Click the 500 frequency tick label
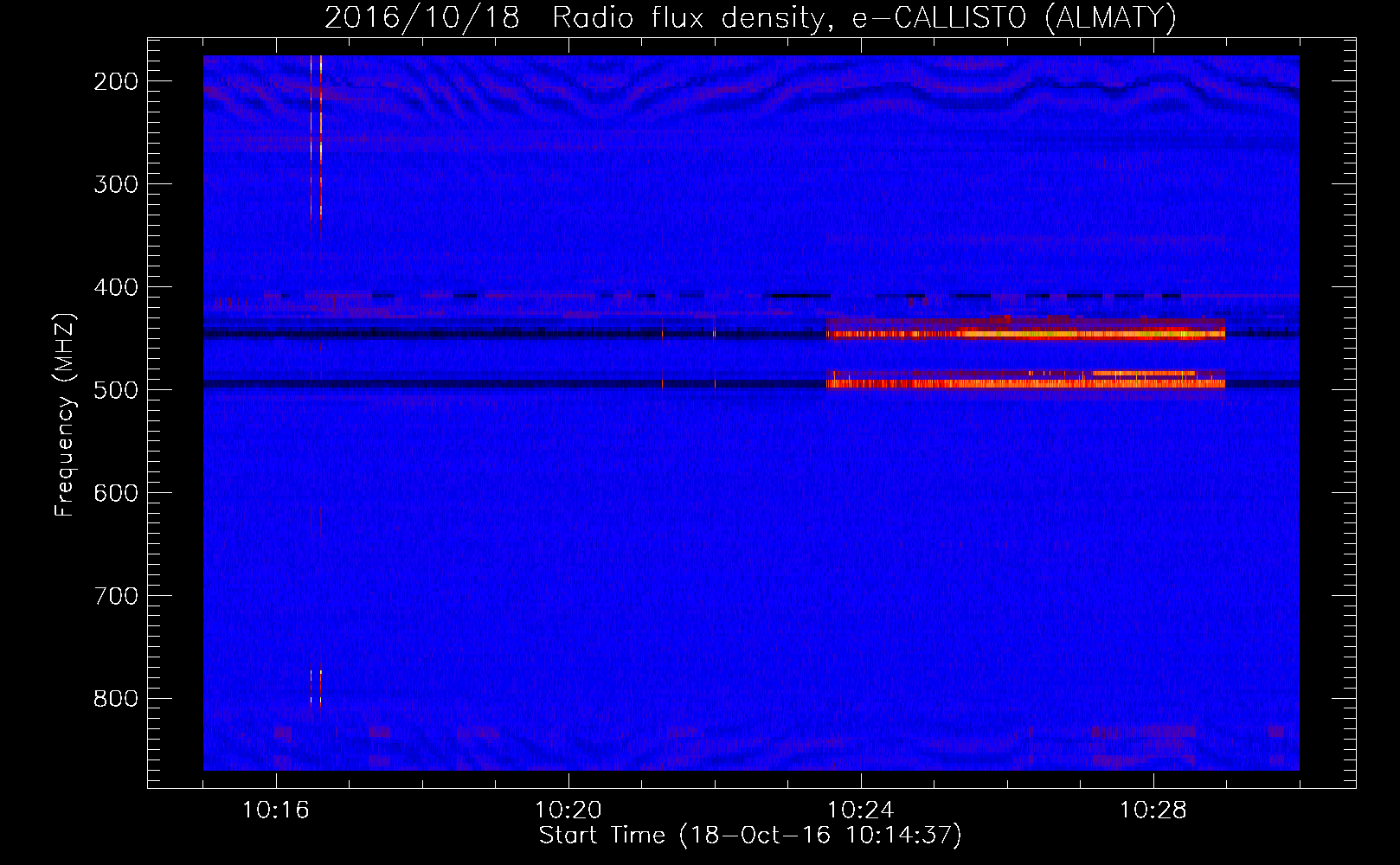 point(115,390)
